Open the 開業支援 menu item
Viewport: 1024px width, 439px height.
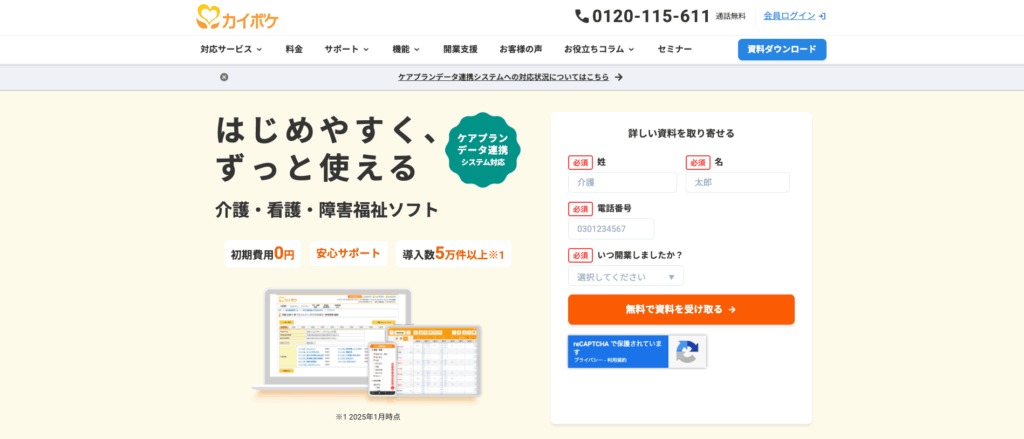coord(460,49)
